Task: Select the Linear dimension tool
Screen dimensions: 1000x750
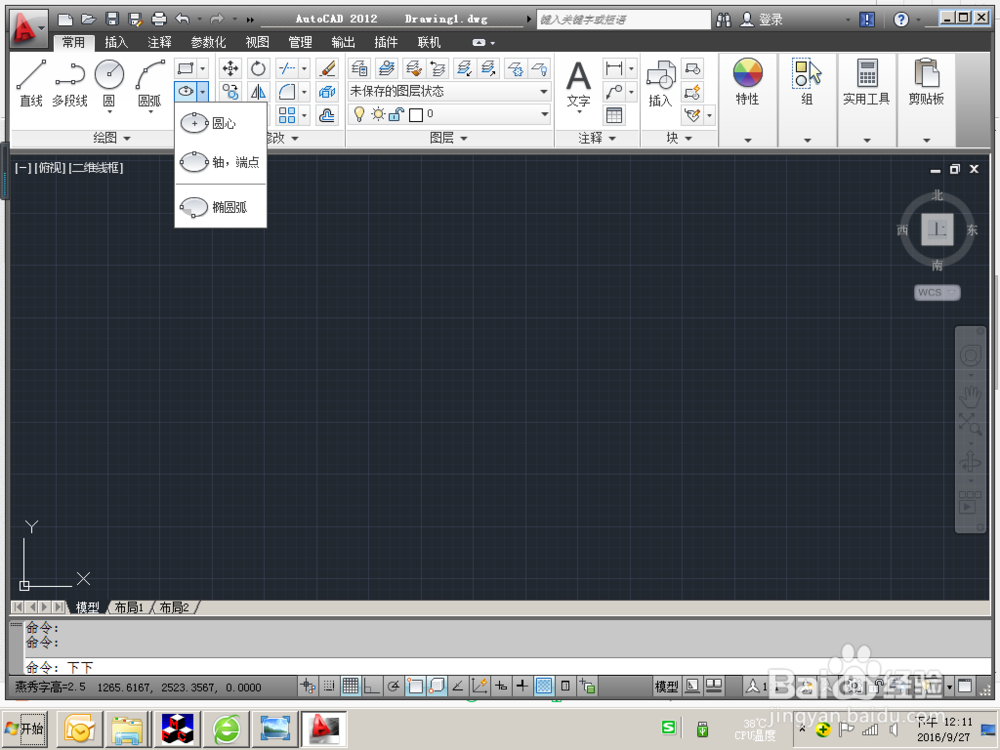Action: pos(614,68)
